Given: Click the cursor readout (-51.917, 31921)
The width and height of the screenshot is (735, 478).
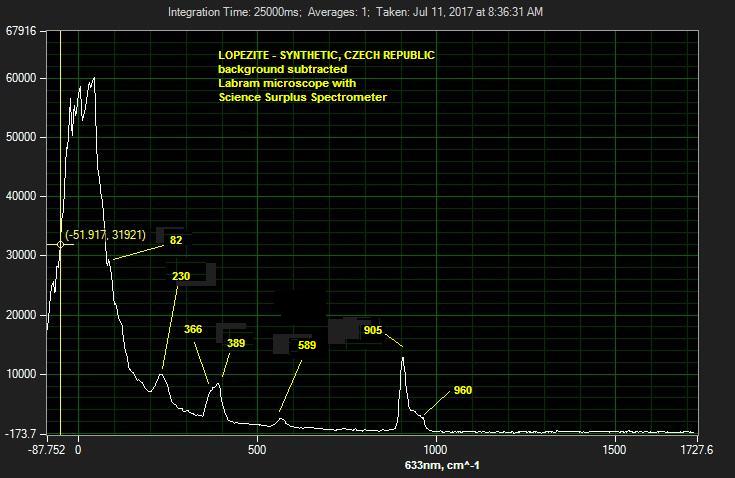Looking at the screenshot, I should (105, 235).
